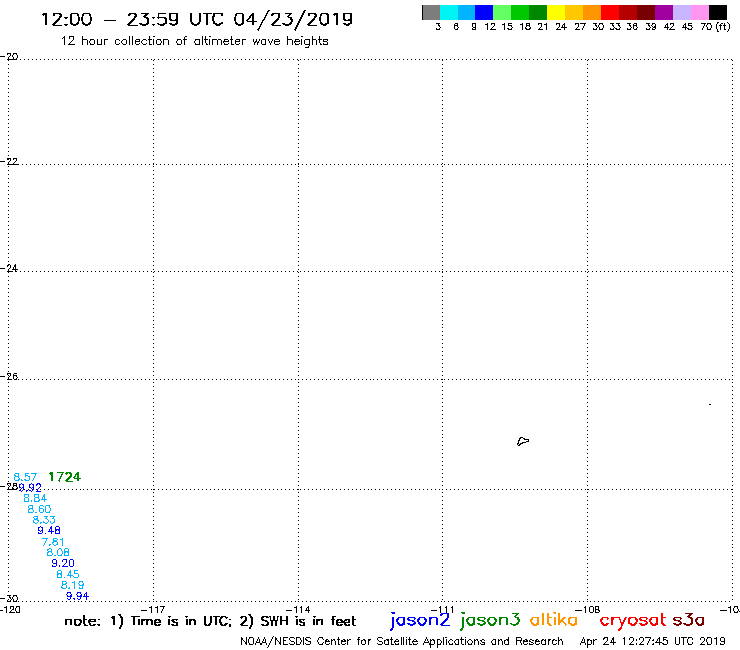Click the green pass time label 1724
740x650 pixels.
(65, 477)
